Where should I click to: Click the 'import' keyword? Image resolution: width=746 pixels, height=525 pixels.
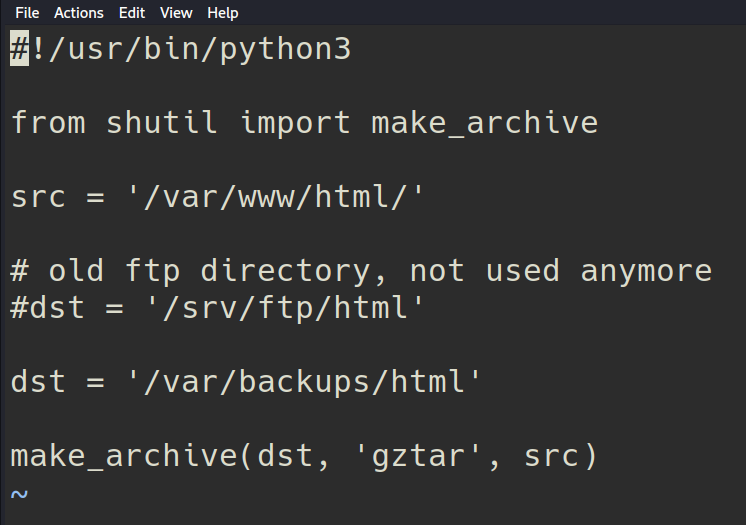(x=295, y=123)
